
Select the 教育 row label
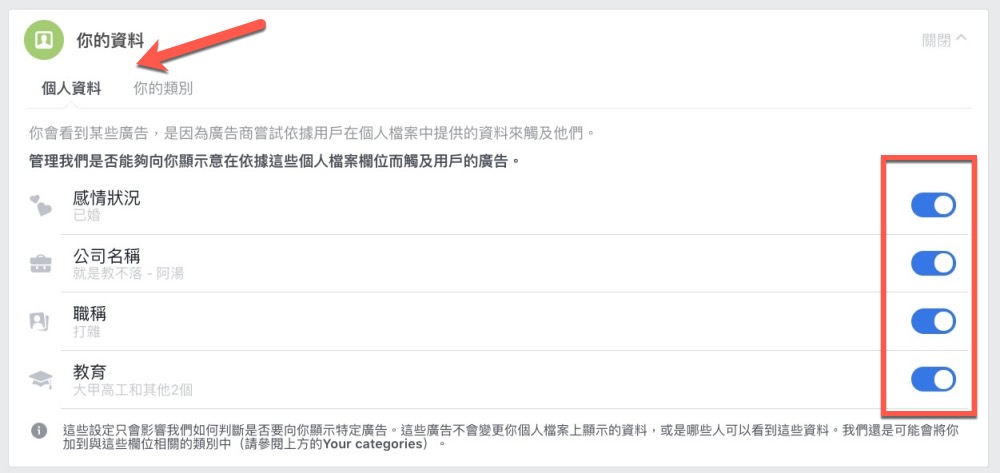pyautogui.click(x=89, y=372)
